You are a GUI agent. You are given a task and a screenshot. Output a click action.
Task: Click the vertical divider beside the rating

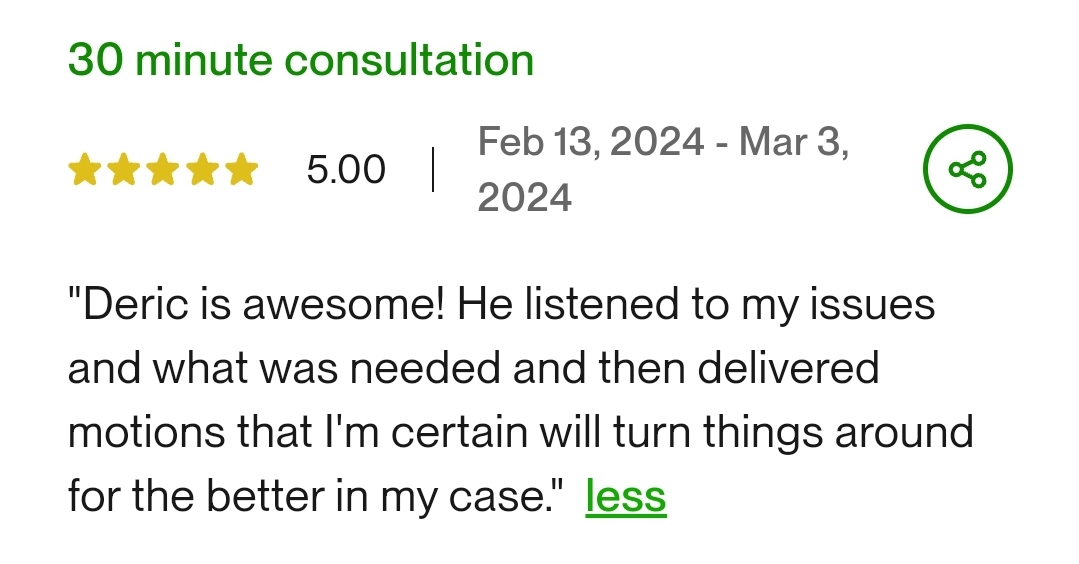pyautogui.click(x=432, y=170)
